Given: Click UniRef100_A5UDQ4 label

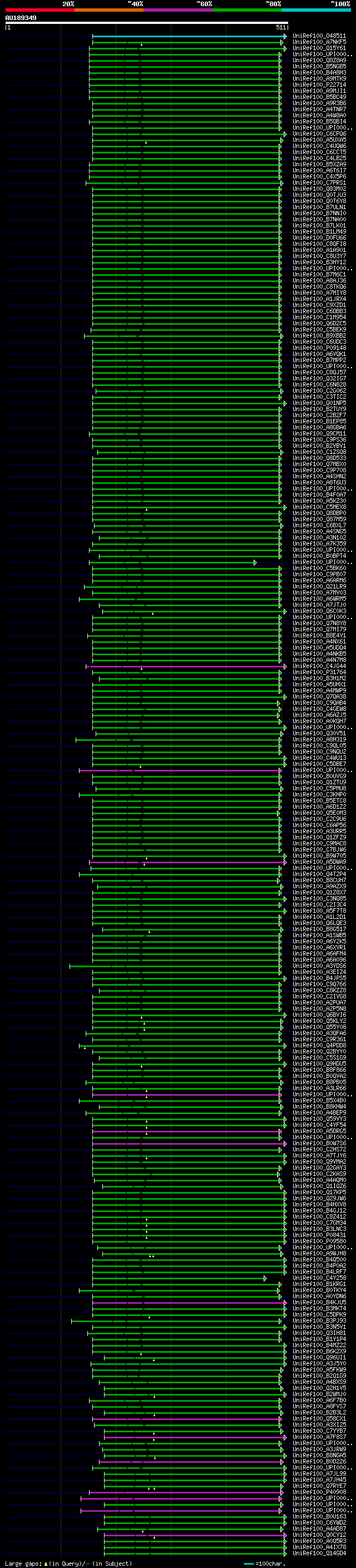Looking at the screenshot, I should [x=319, y=647].
